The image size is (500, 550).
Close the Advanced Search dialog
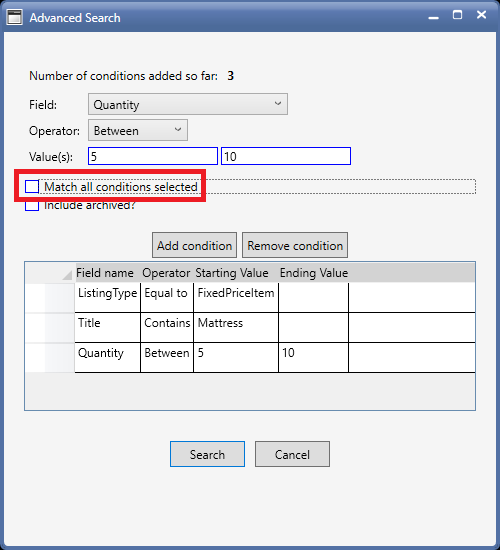click(x=481, y=15)
